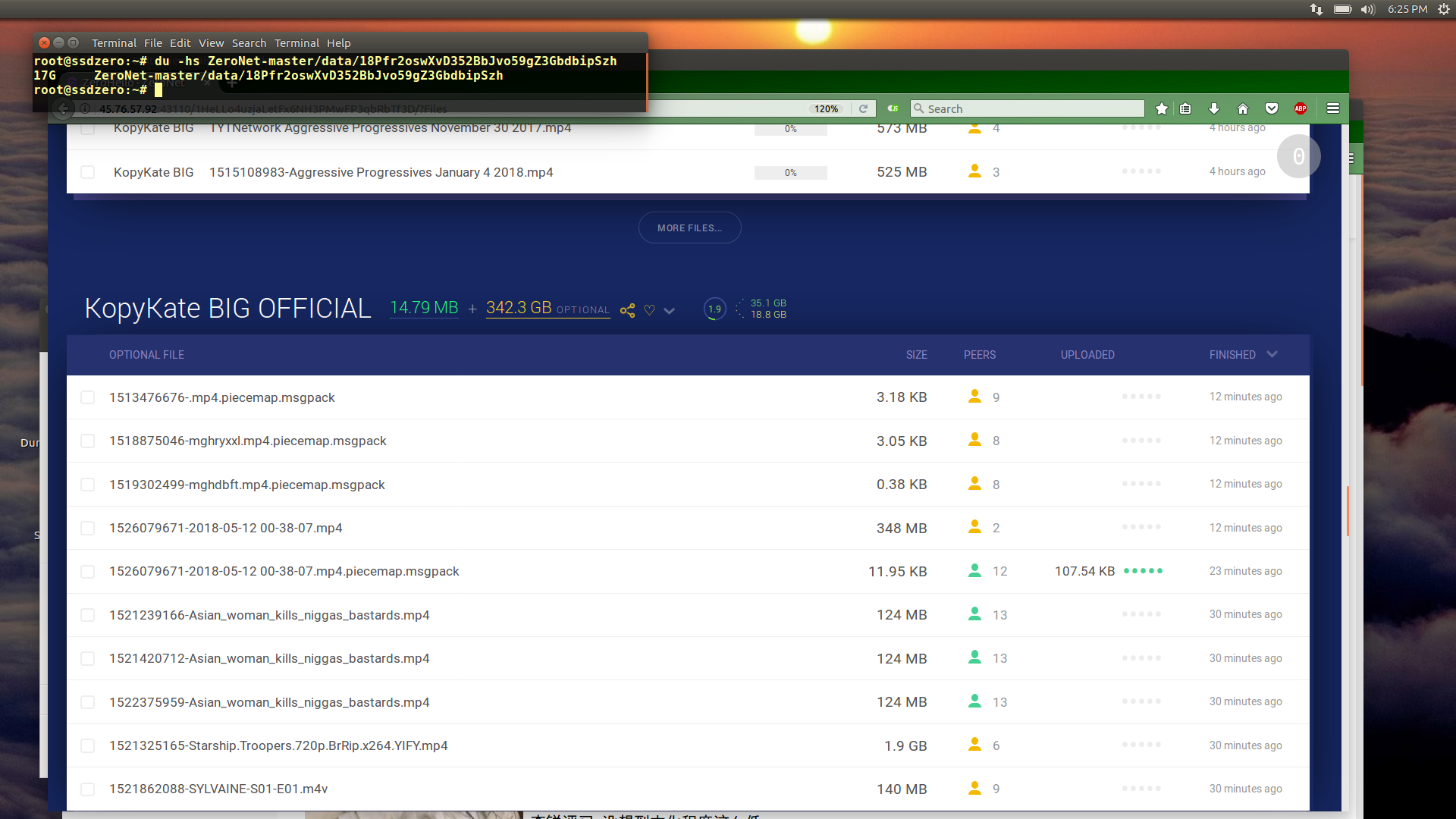Tick checkbox for 1518875046-mghryxxl.mp4.piecemap.msgpack
The image size is (1456, 819).
tap(88, 441)
